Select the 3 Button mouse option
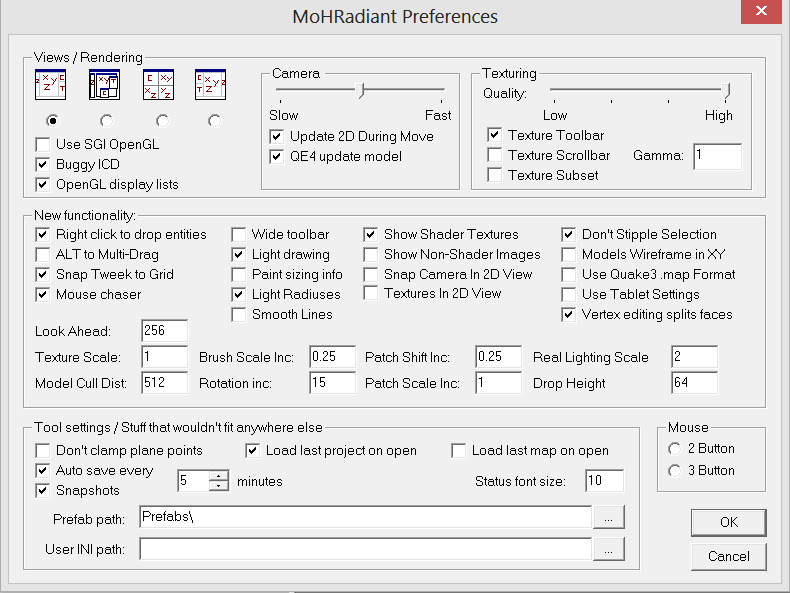The height and width of the screenshot is (593, 790). 673,470
